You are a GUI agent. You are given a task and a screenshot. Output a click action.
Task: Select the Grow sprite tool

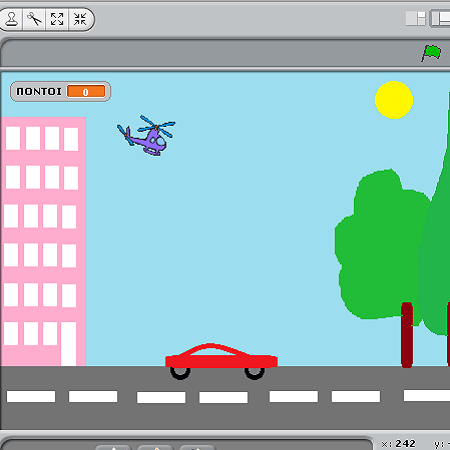57,19
